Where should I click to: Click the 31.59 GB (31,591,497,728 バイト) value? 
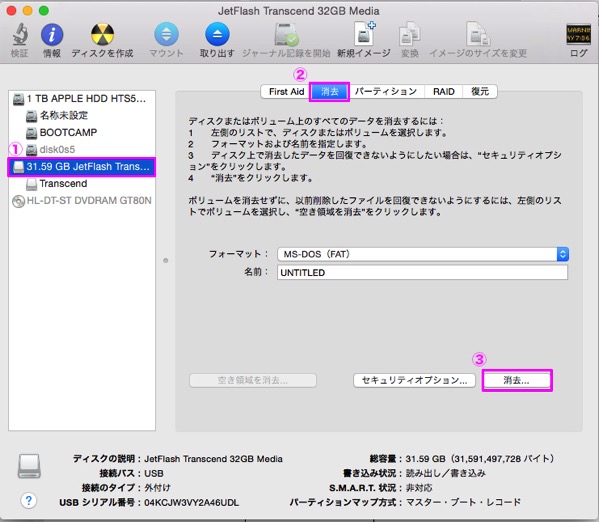(479, 459)
